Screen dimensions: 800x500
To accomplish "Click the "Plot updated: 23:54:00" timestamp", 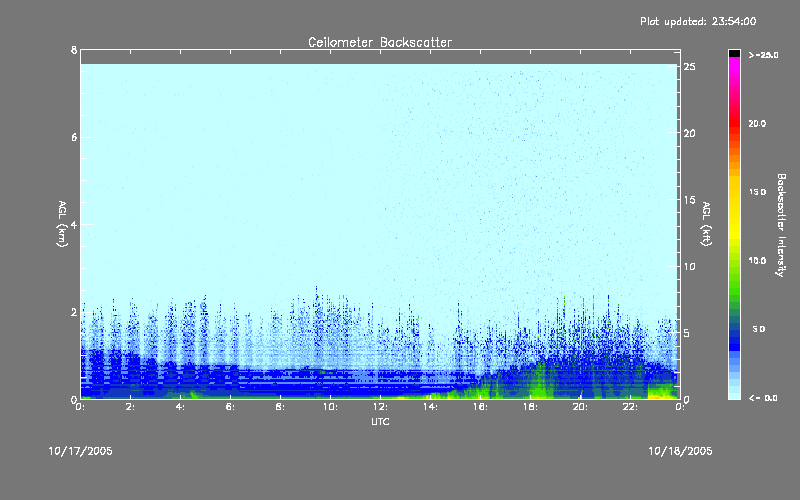I will [698, 21].
